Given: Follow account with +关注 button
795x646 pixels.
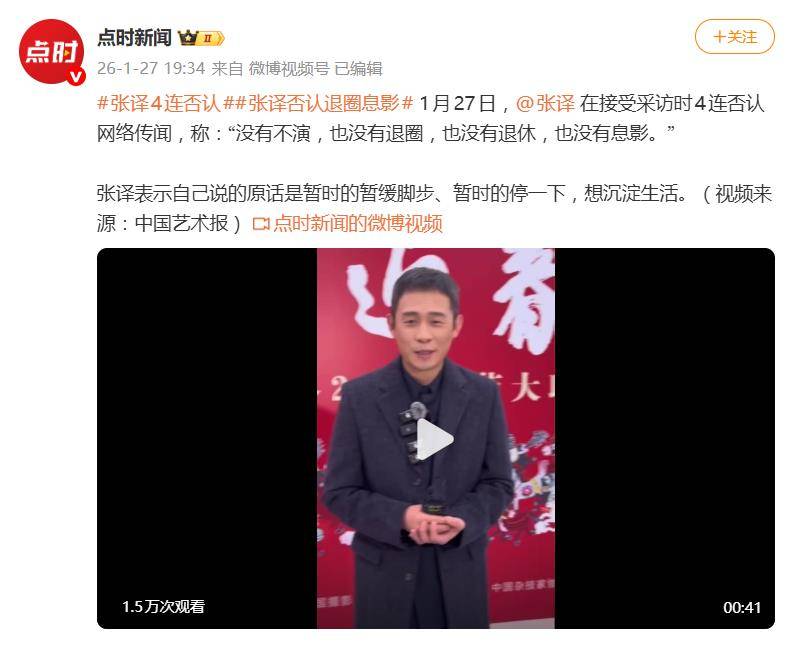Looking at the screenshot, I should click(734, 37).
